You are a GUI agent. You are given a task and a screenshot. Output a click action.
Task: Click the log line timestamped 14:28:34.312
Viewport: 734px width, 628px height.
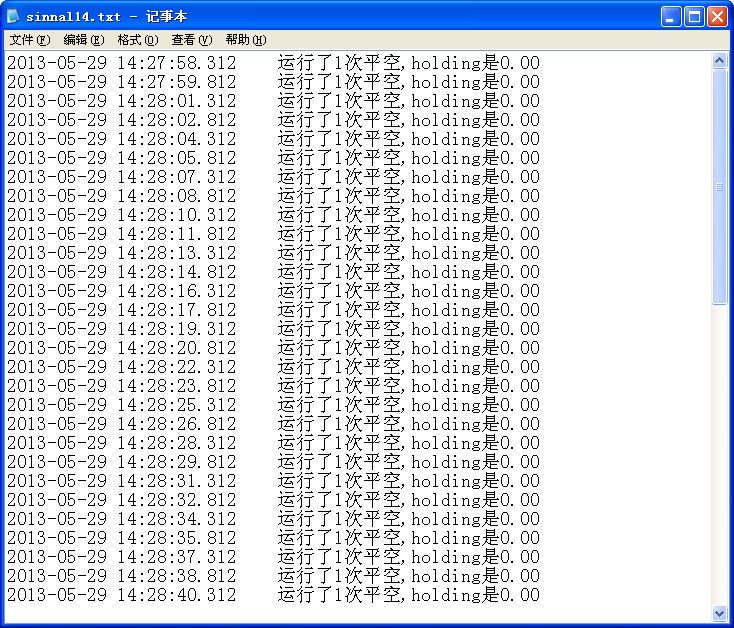tap(273, 519)
